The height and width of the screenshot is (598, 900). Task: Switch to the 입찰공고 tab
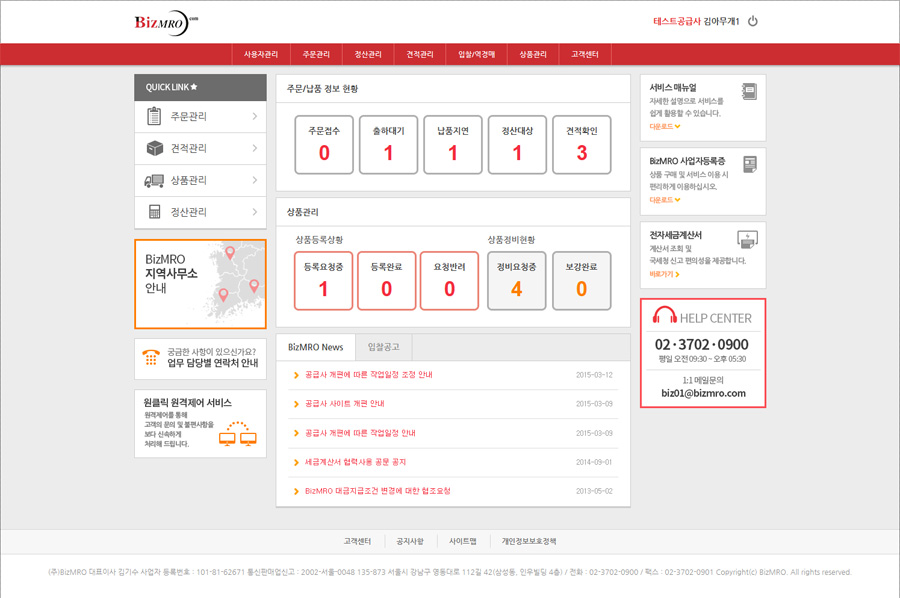383,347
